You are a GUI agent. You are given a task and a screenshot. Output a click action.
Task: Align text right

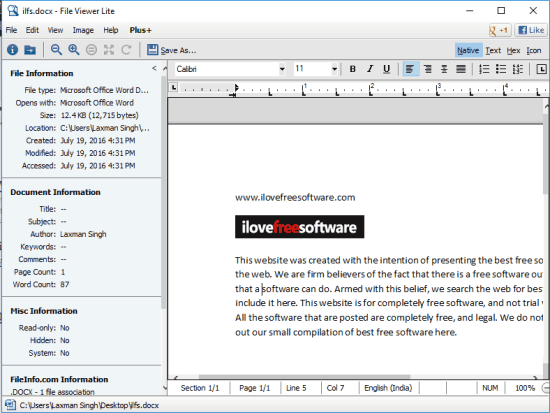tap(428, 69)
